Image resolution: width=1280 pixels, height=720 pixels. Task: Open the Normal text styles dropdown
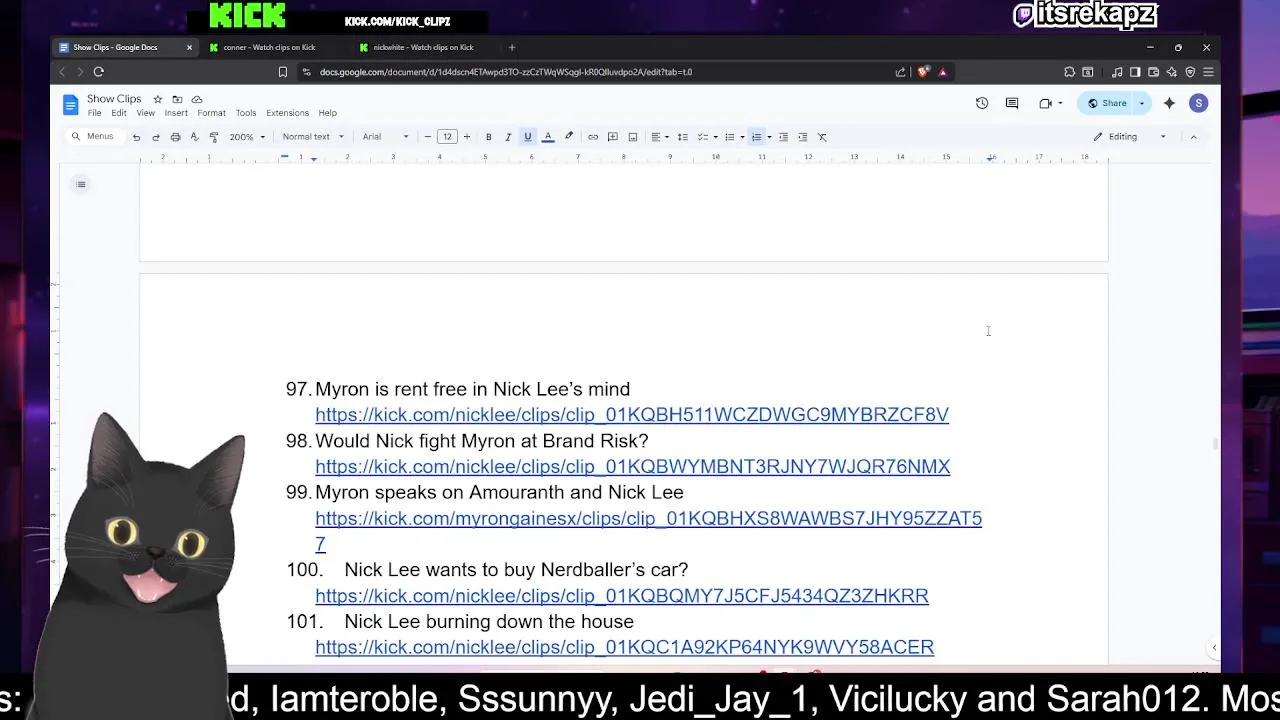pos(313,137)
